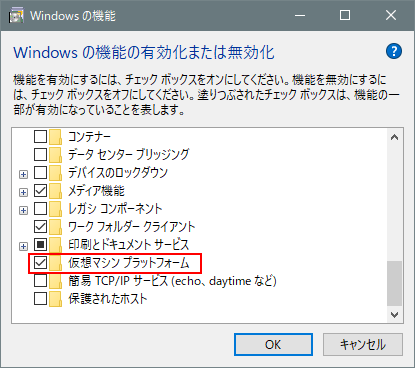Click the folder icon beside コンテナー
415x368 pixels.
[56, 136]
